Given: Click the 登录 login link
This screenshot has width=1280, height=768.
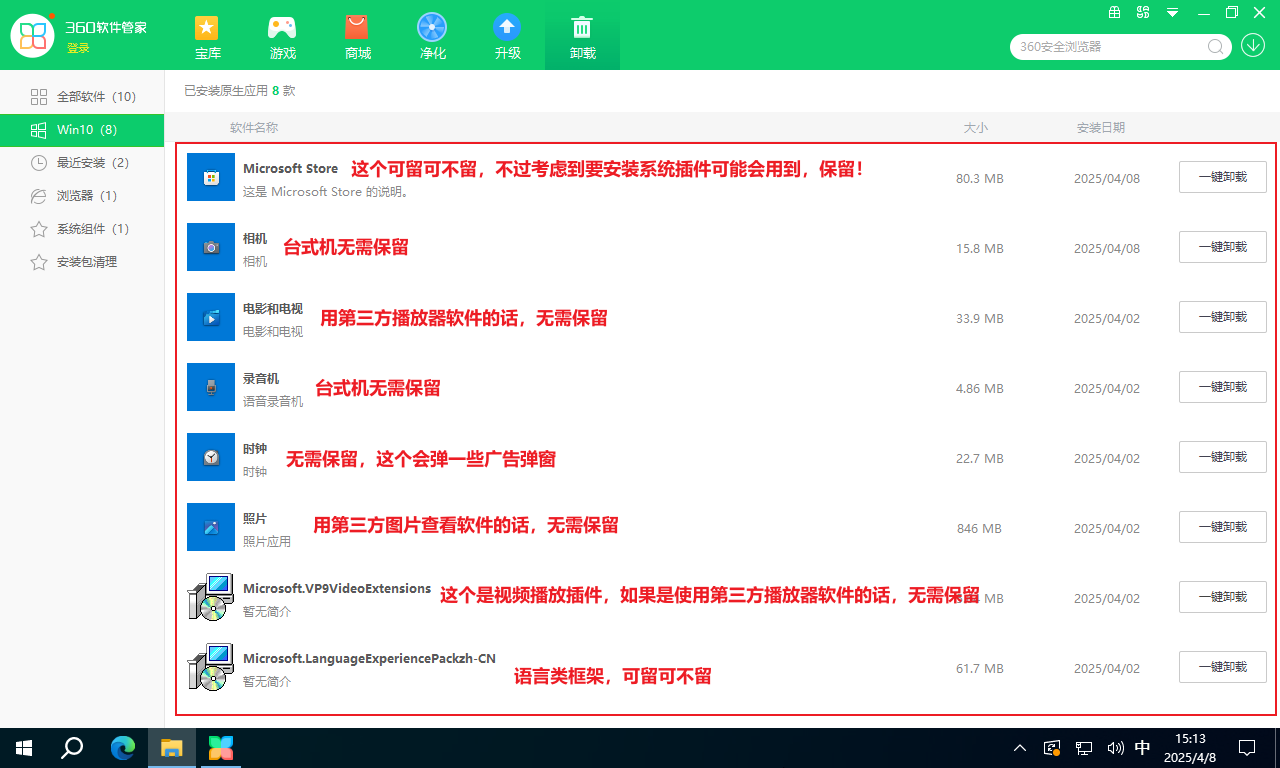Looking at the screenshot, I should click(x=78, y=49).
